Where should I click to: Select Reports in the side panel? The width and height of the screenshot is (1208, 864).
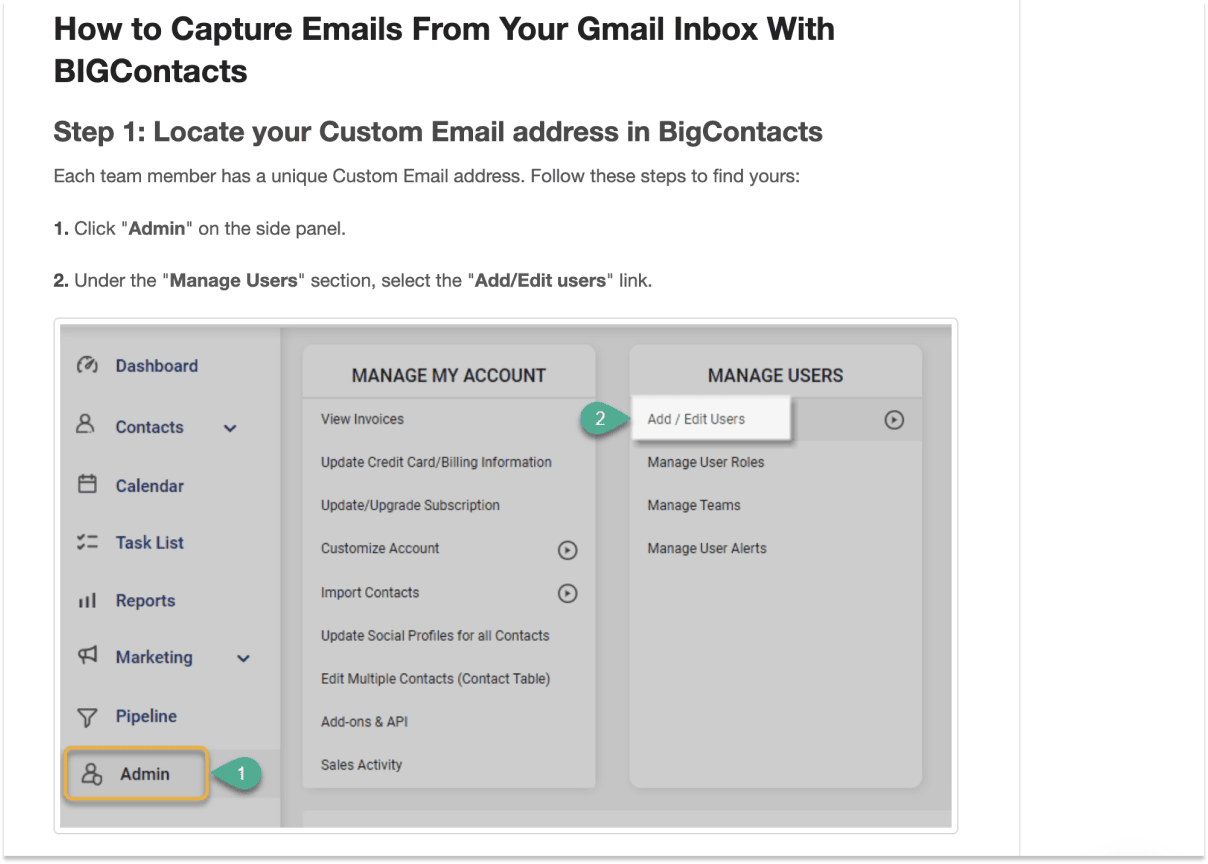(x=145, y=601)
